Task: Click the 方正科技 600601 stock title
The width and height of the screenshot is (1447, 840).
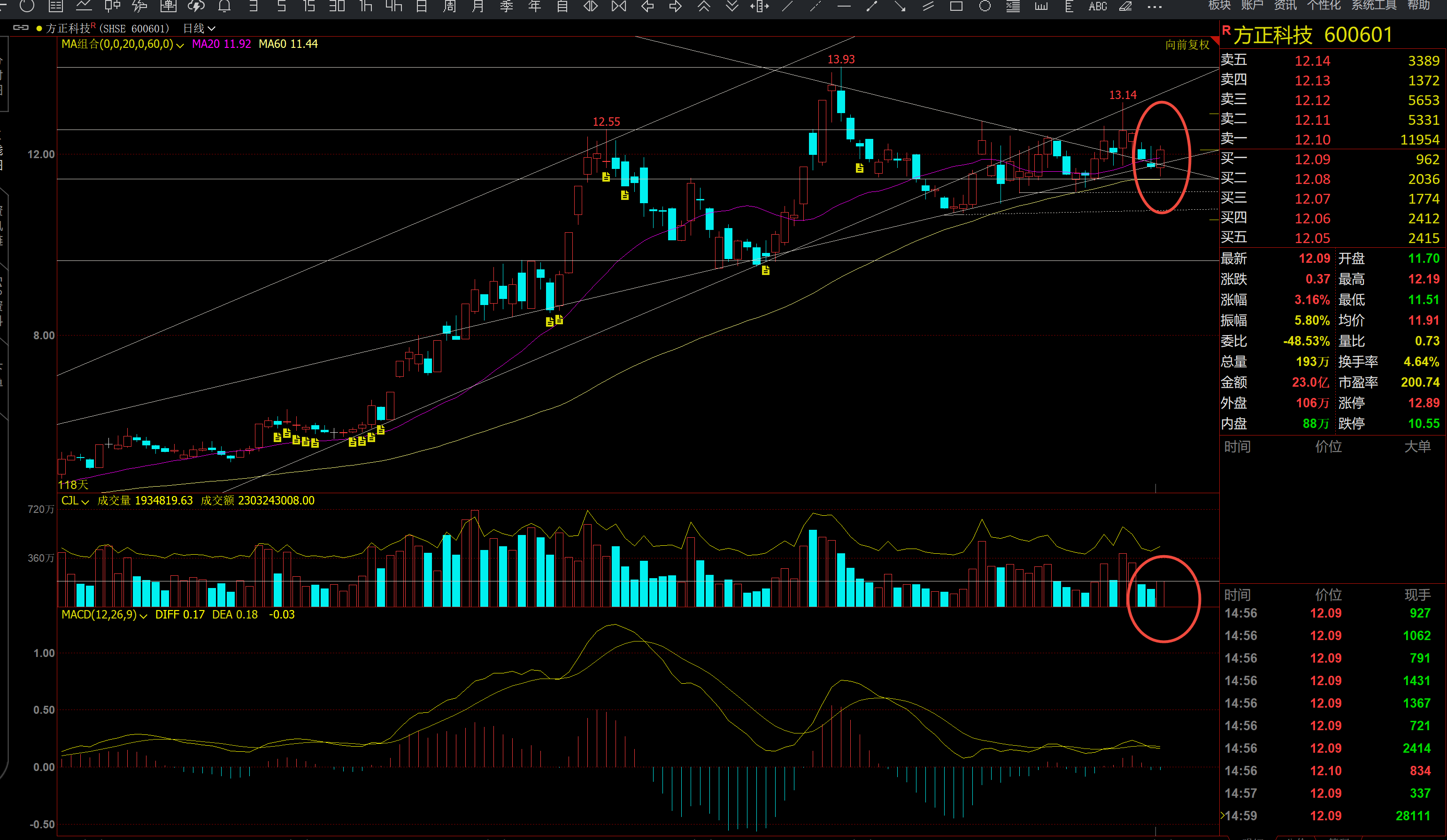Action: [x=1313, y=35]
